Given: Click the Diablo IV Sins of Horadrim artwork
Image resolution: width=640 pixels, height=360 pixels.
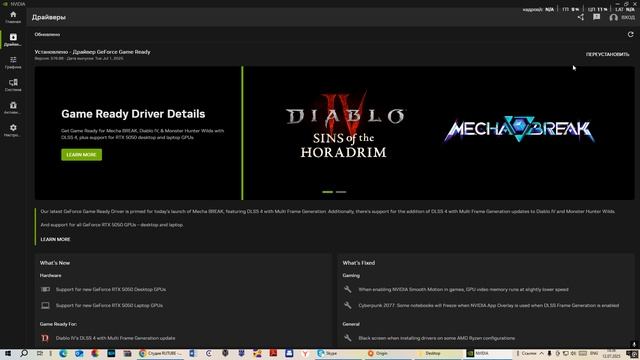Looking at the screenshot, I should click(345, 125).
